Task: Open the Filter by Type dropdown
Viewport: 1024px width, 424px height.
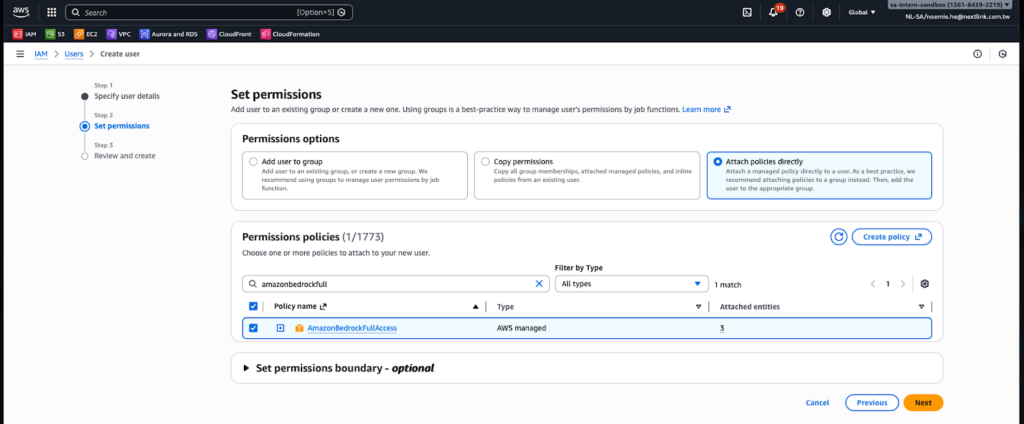Action: (632, 284)
